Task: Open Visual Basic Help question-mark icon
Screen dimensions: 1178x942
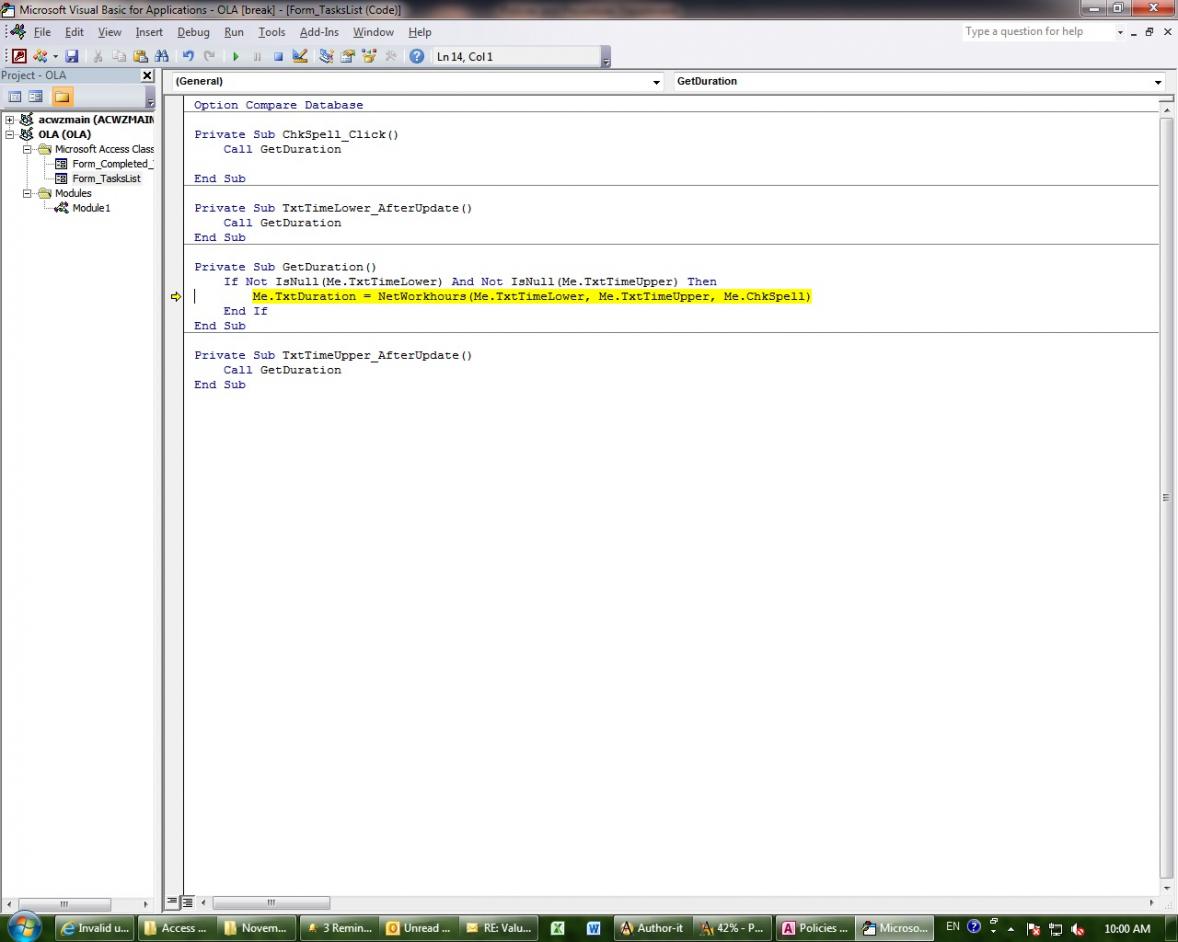Action: click(417, 57)
